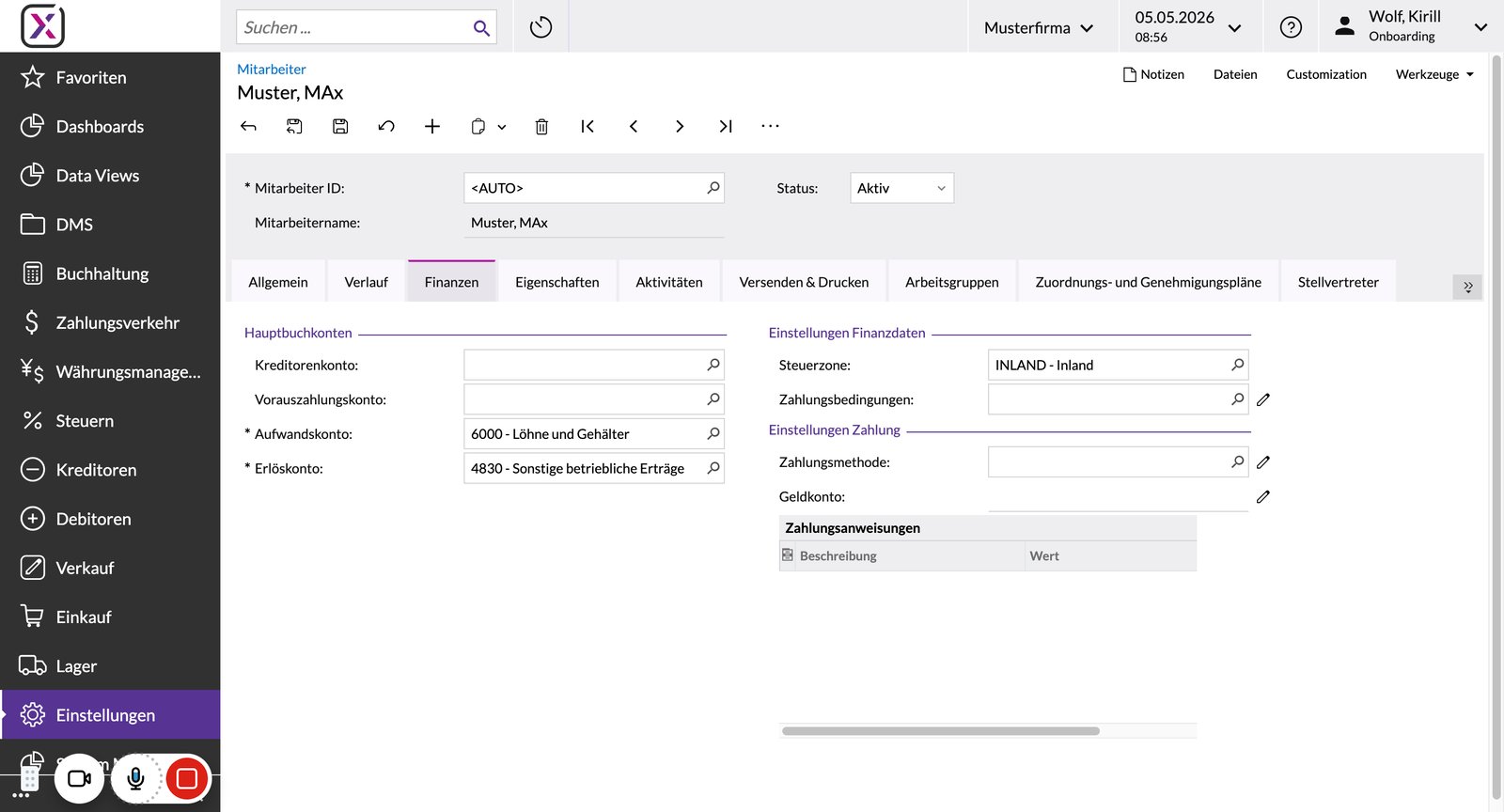Open lookup for Kreditorenkonto field
This screenshot has height=812, width=1504.
[x=713, y=365]
